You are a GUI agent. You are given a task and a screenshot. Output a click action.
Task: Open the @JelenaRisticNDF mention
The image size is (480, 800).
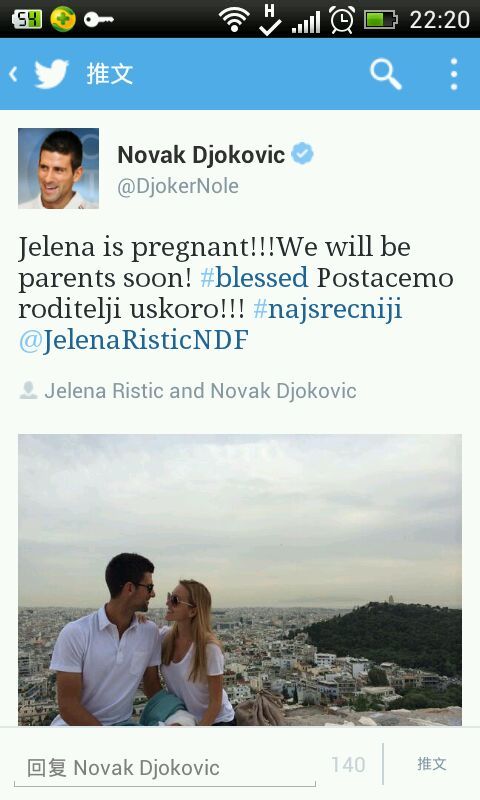pyautogui.click(x=134, y=340)
